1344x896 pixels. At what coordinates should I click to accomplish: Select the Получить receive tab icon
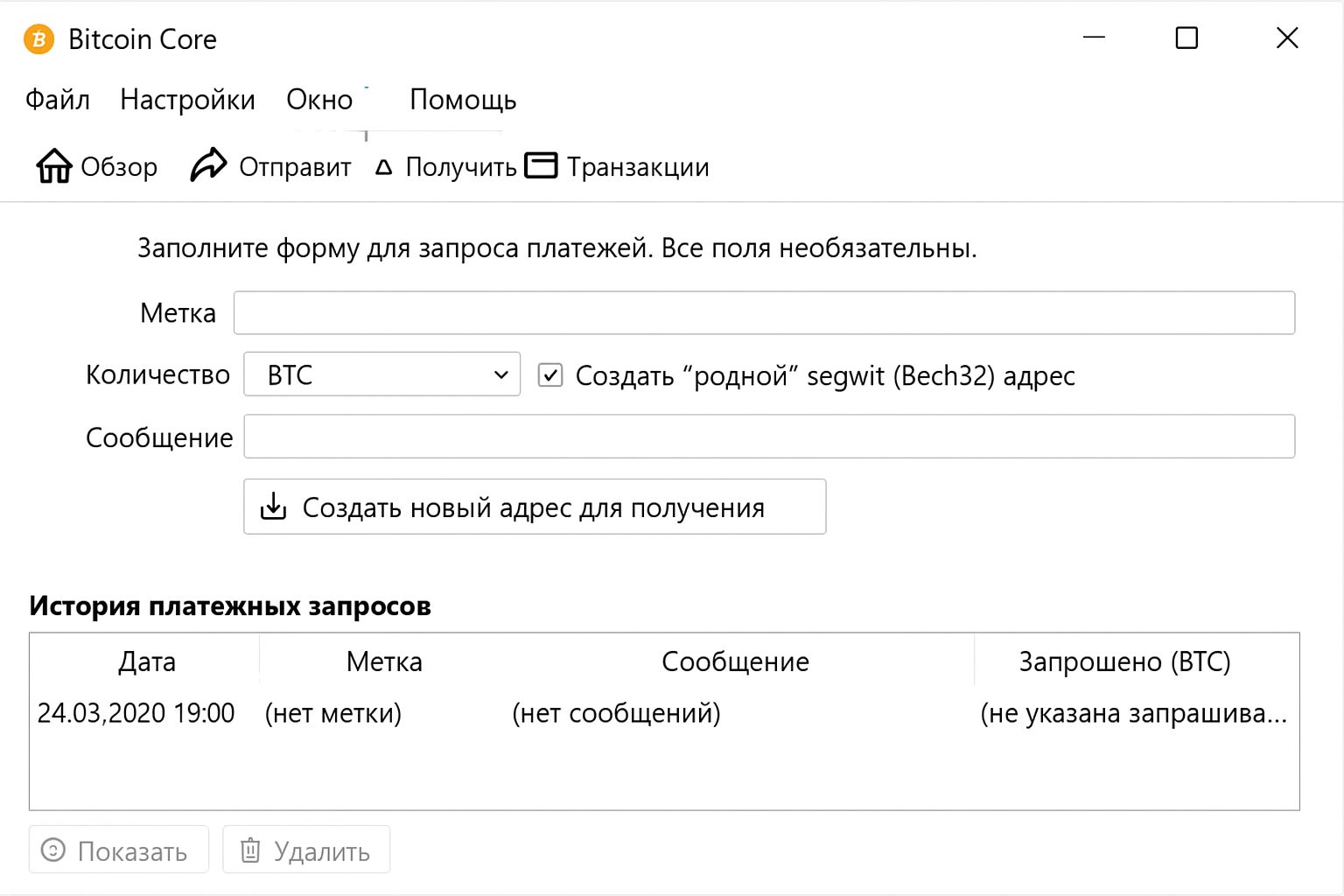(x=383, y=167)
